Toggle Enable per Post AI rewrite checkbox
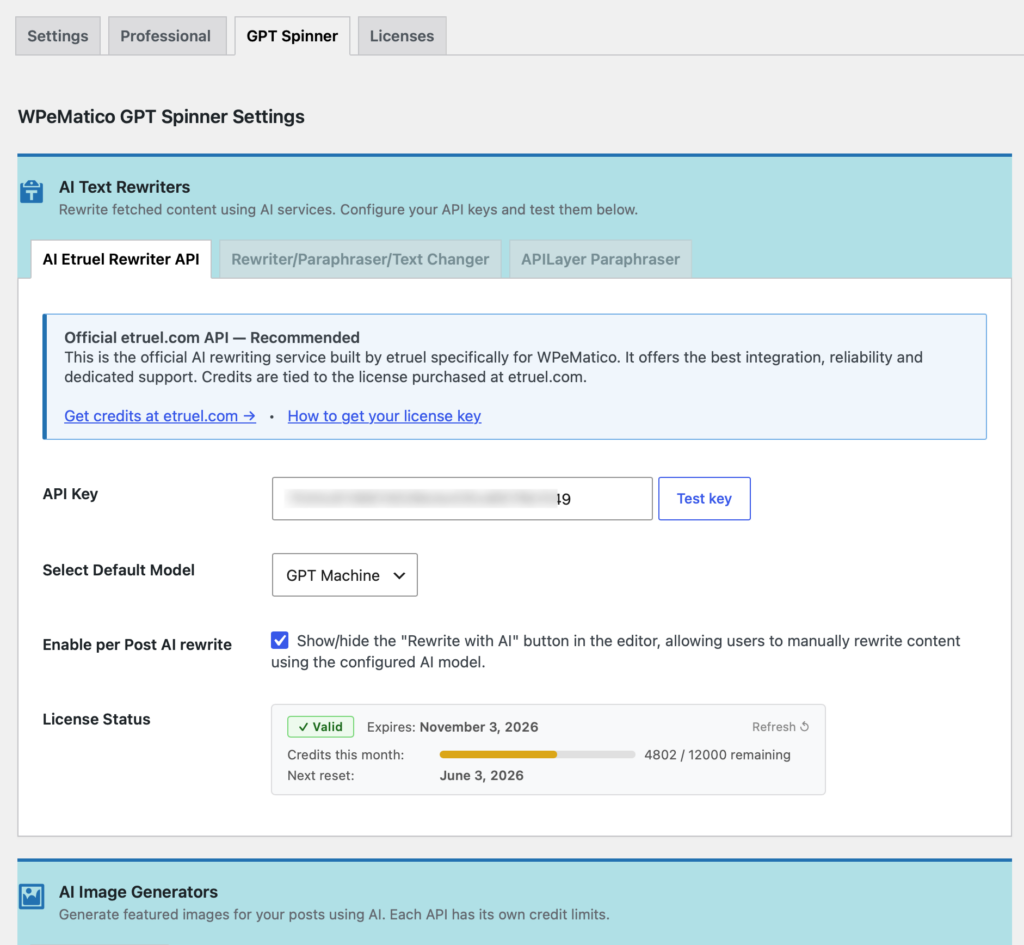This screenshot has width=1024, height=945. [x=280, y=640]
